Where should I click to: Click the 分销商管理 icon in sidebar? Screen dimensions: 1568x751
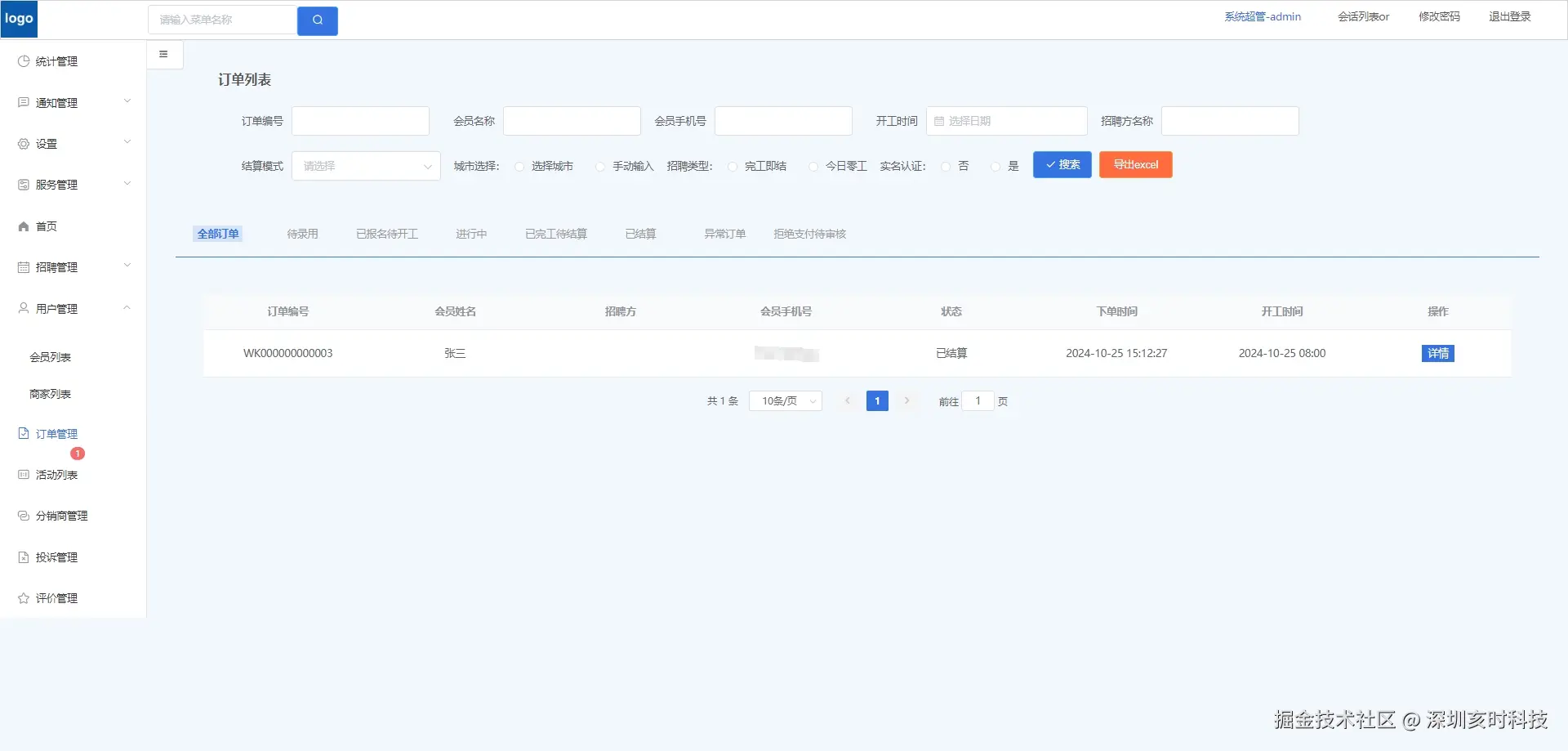[24, 516]
